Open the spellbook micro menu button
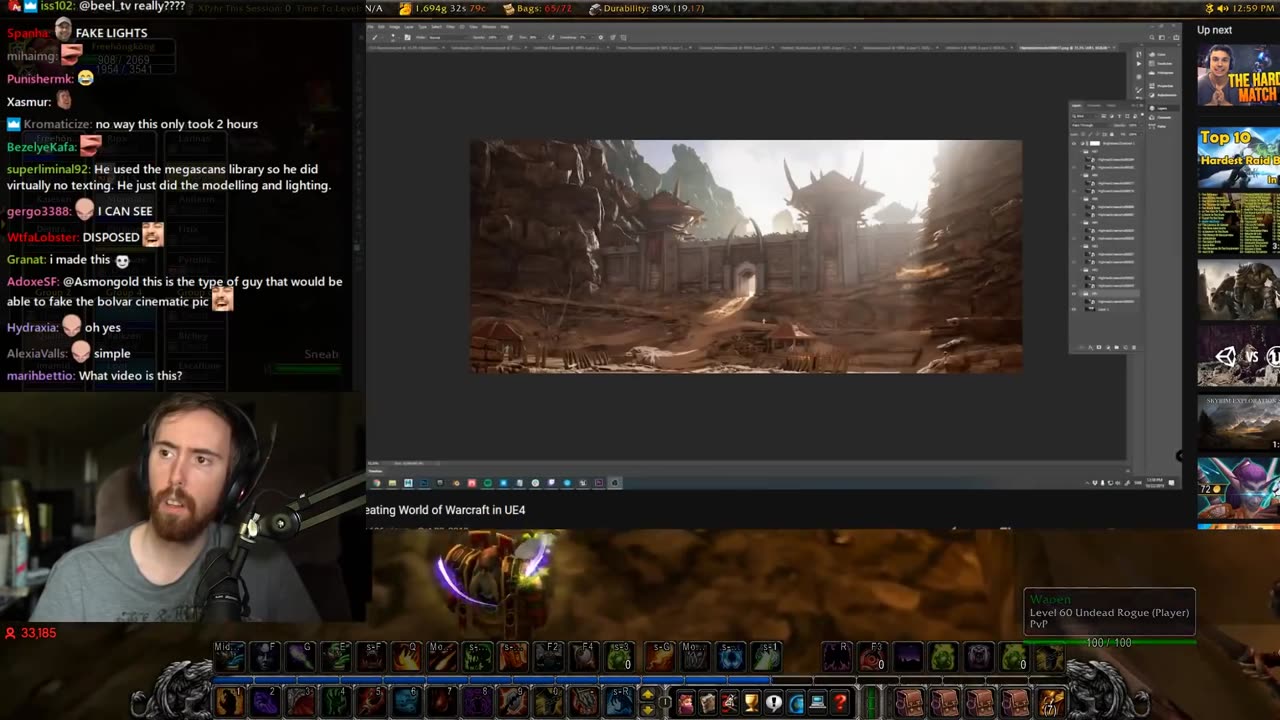1280x720 pixels. click(707, 702)
